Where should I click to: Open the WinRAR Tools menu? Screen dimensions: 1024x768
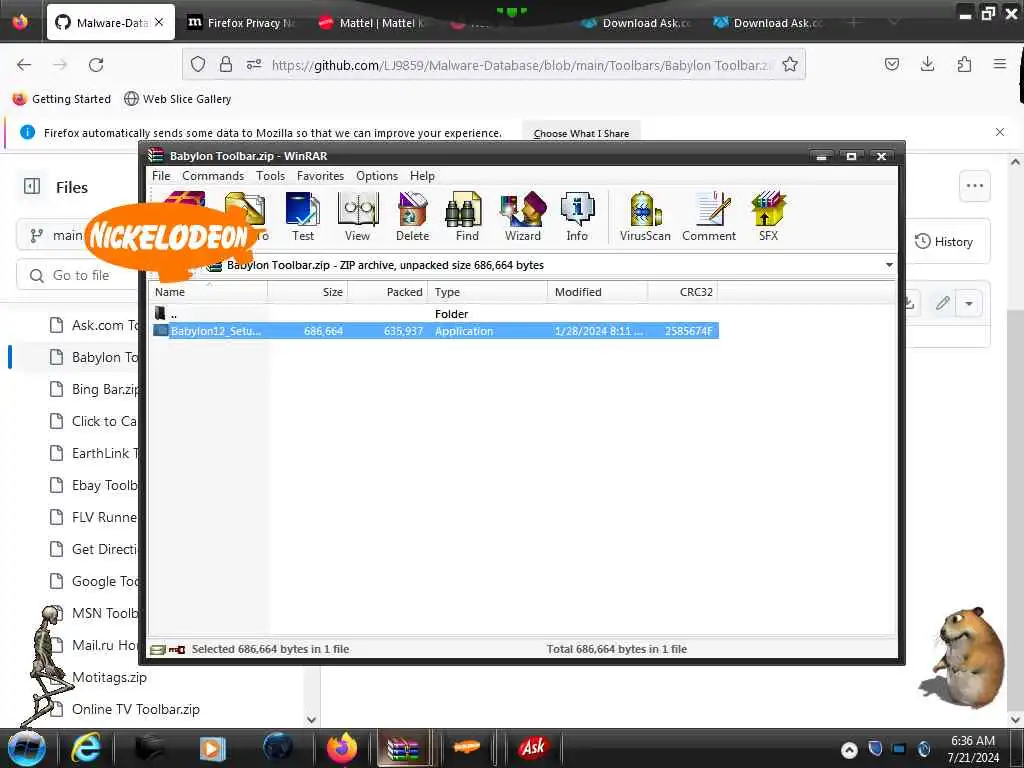[270, 176]
